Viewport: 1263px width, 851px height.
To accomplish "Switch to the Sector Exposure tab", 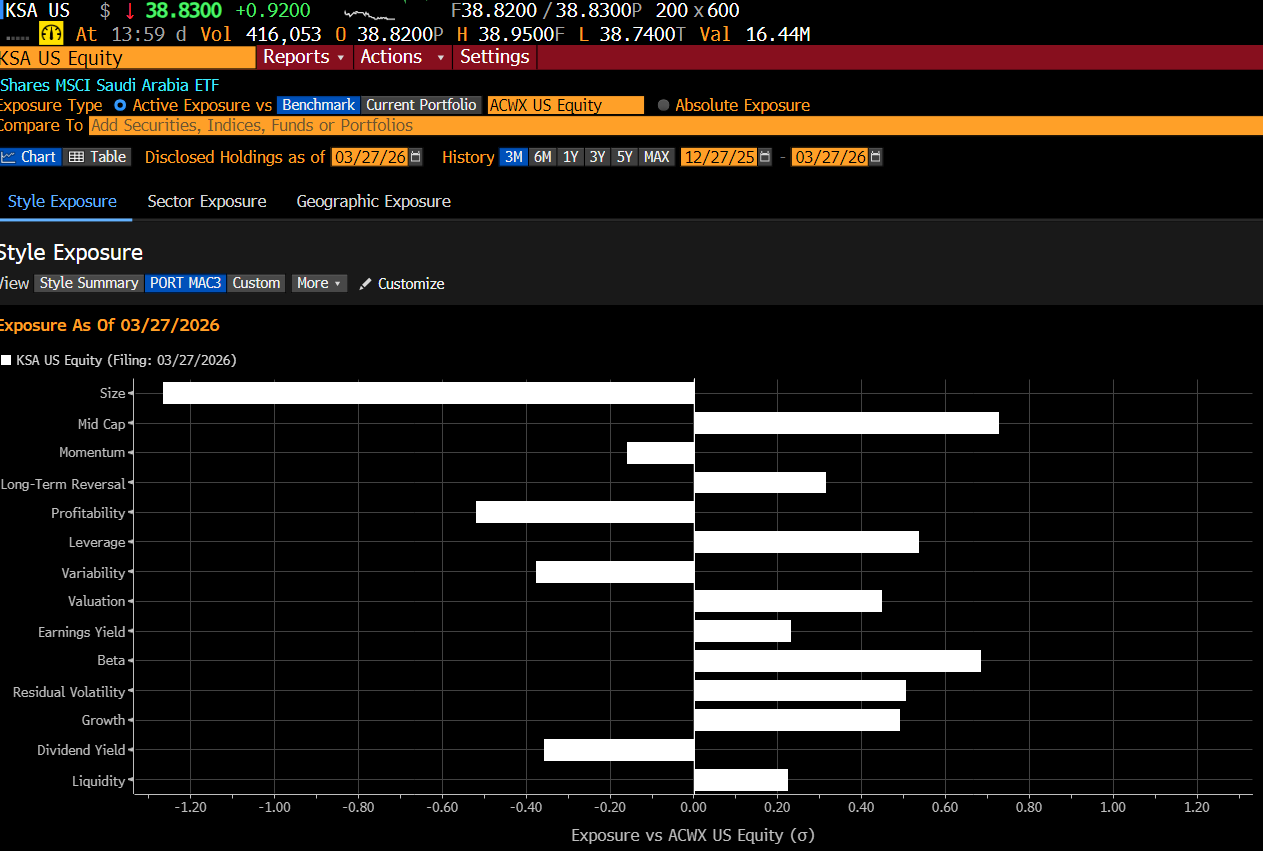I will click(x=206, y=201).
